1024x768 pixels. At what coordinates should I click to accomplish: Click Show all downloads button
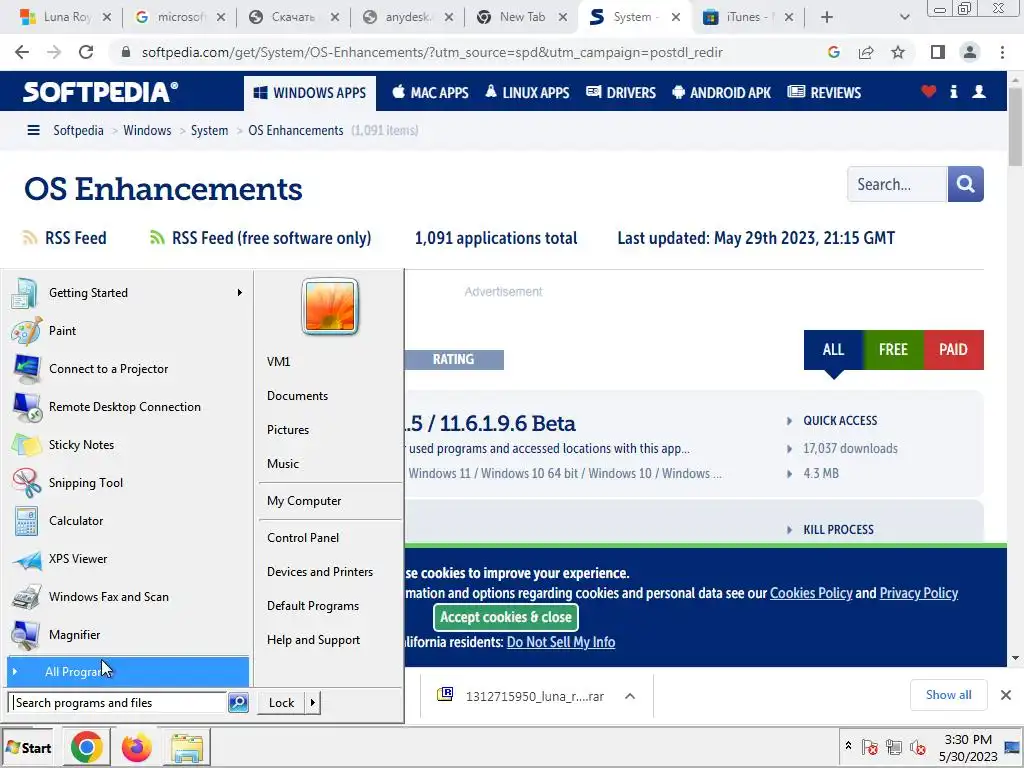(x=948, y=695)
